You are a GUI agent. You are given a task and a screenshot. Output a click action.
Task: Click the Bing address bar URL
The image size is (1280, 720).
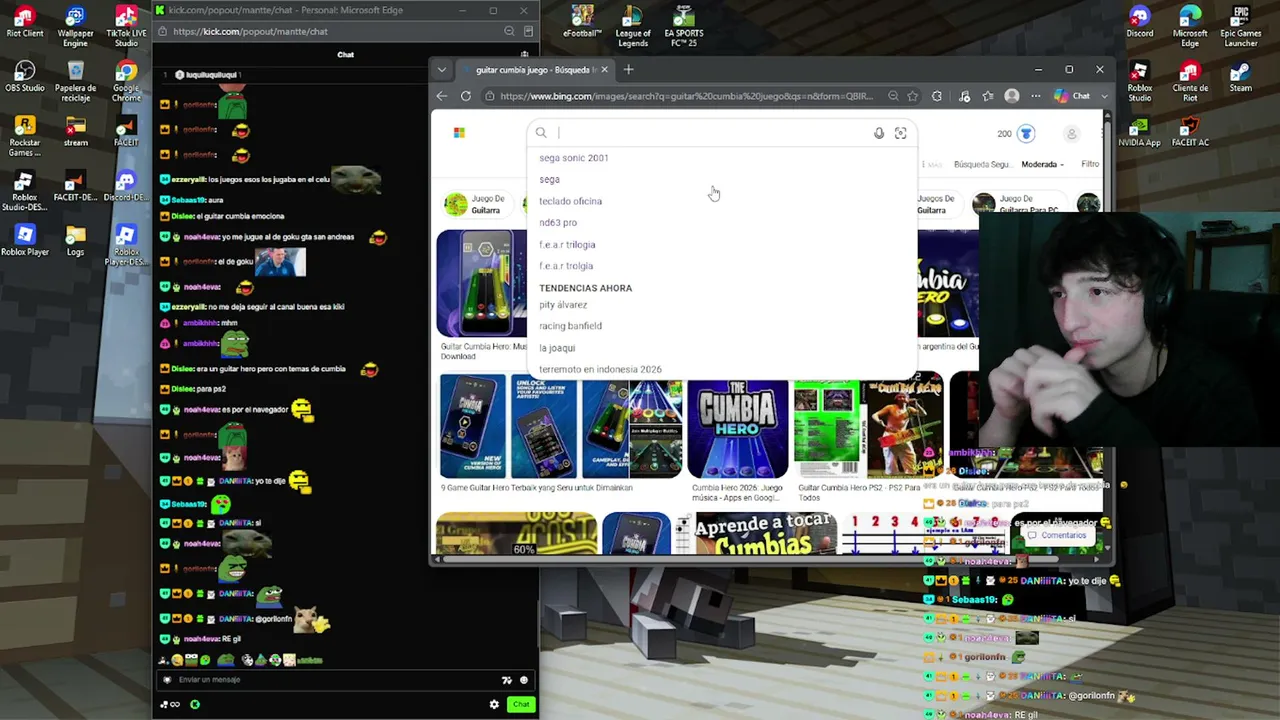686,96
